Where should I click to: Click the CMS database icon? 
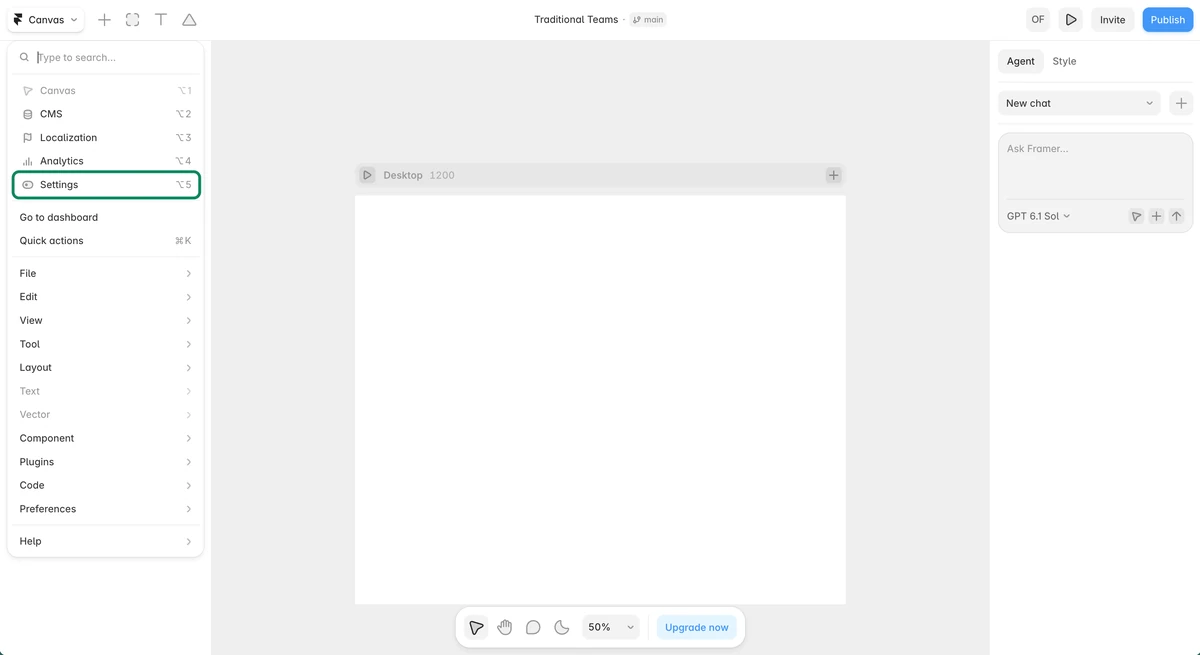point(27,114)
